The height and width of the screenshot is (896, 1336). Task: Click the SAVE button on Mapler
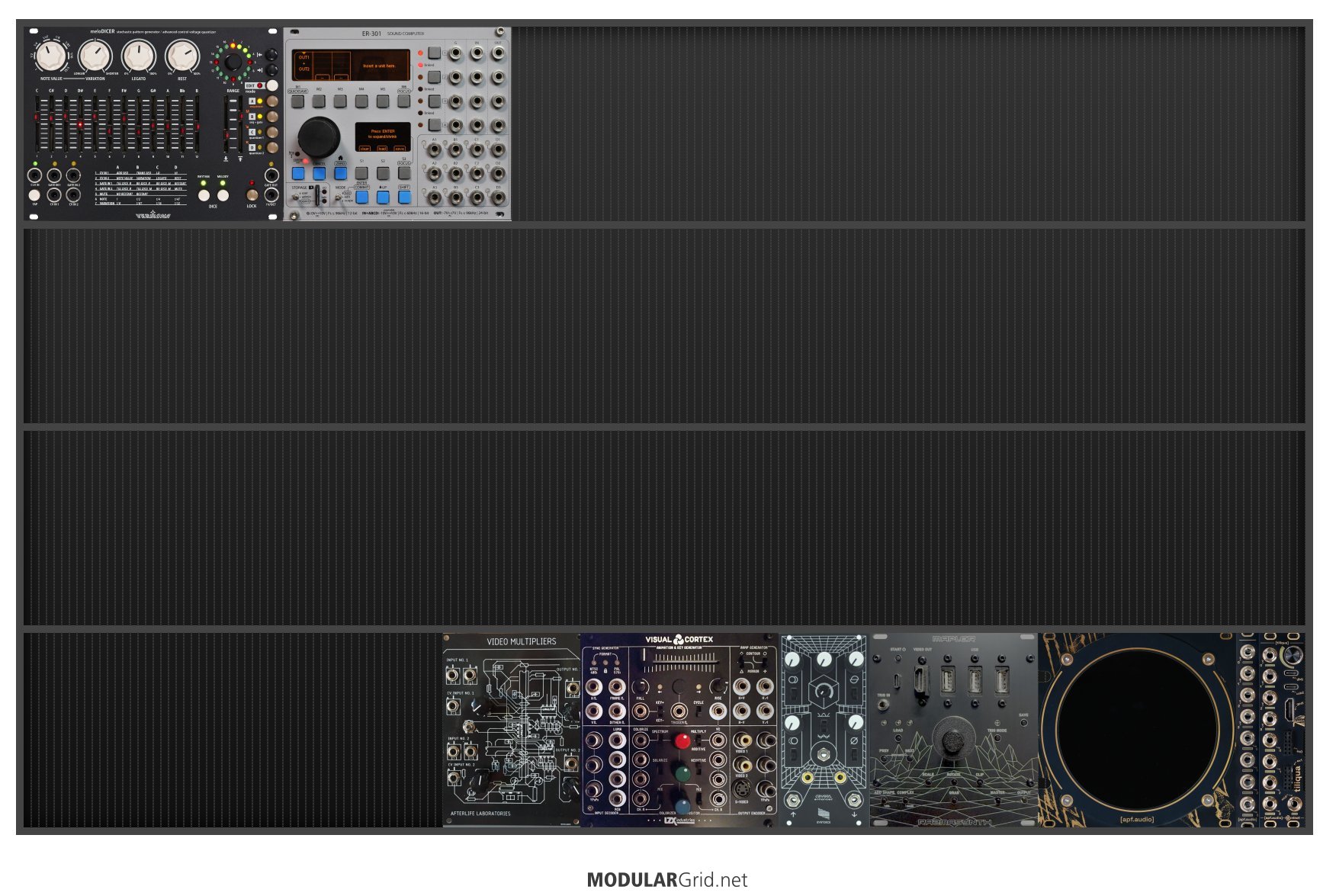tap(1023, 724)
